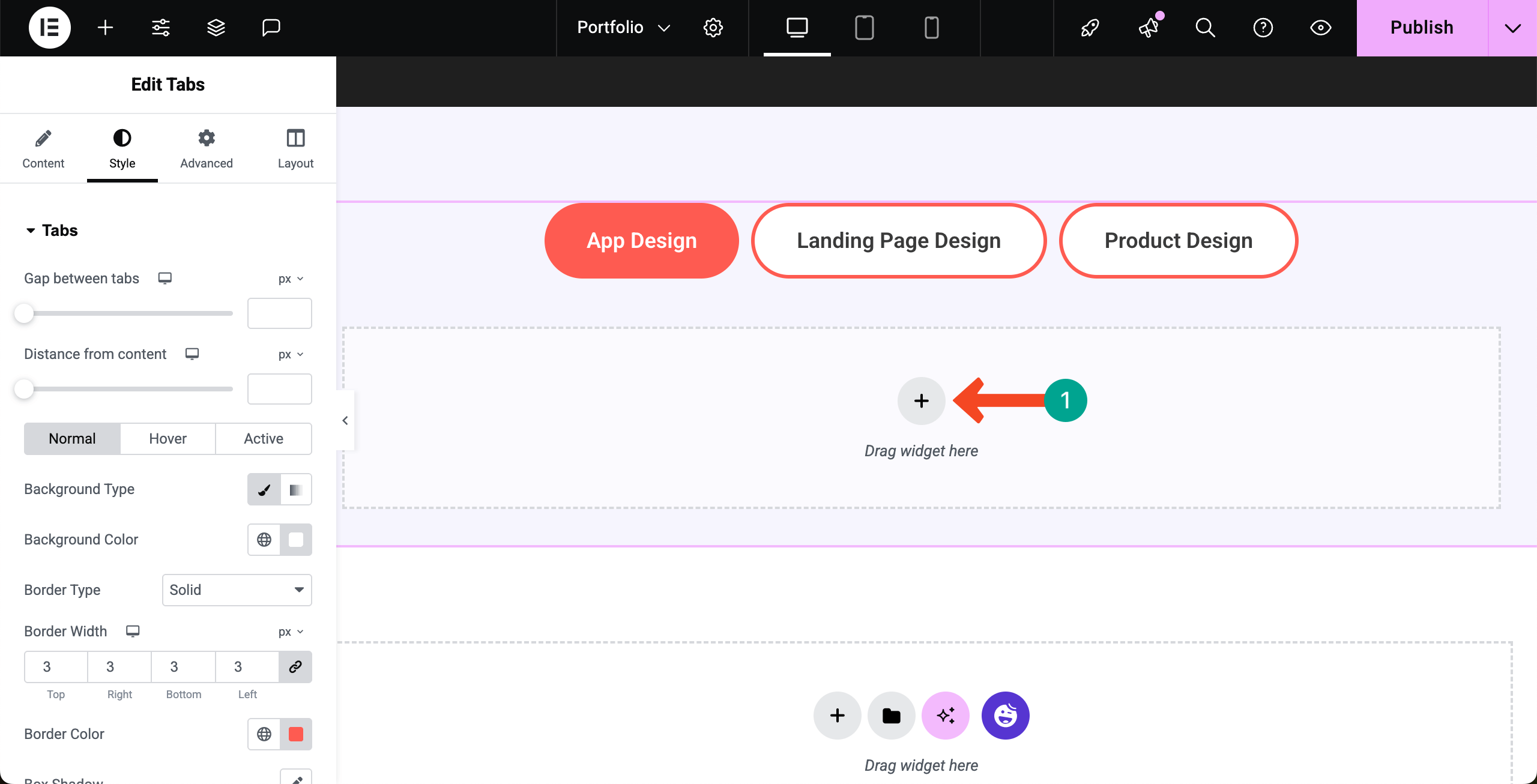Open global colors for Border Color
The width and height of the screenshot is (1537, 784).
point(264,734)
